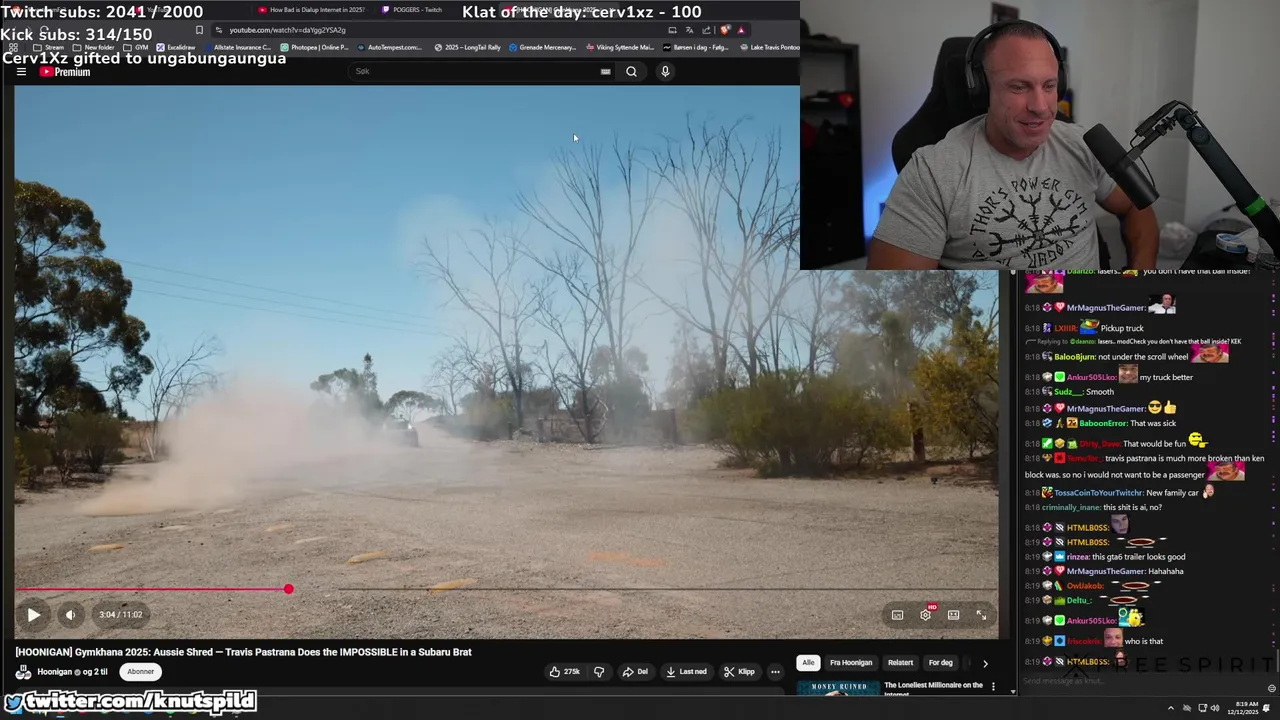The width and height of the screenshot is (1280, 720).
Task: Click rinzea's gta6 trailer message
Action: [1139, 557]
